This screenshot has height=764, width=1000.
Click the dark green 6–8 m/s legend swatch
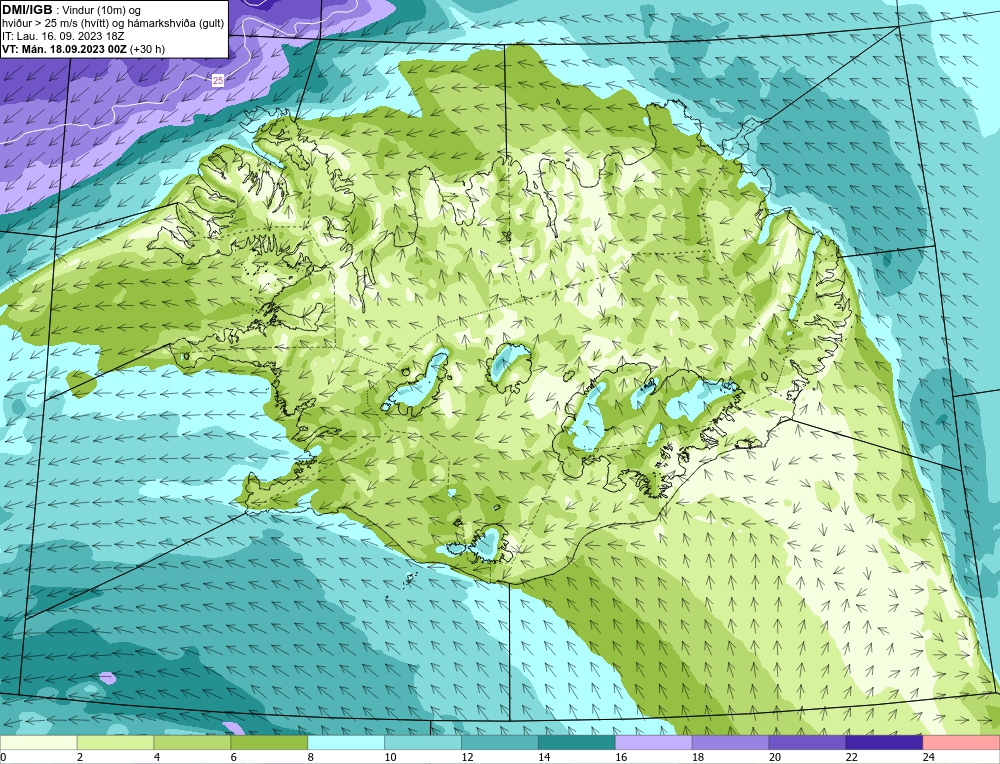click(x=269, y=742)
